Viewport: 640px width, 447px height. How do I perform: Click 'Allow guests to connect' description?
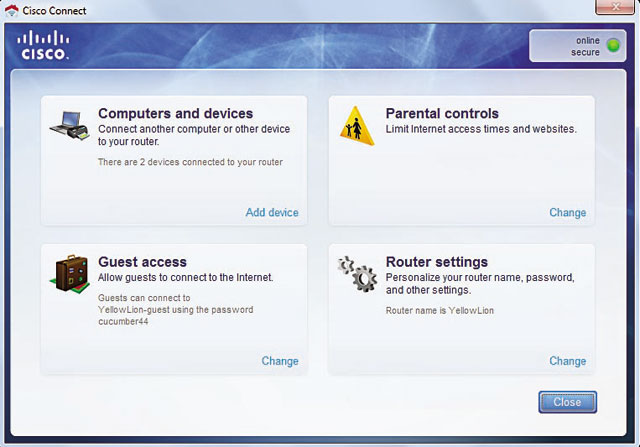pyautogui.click(x=185, y=278)
